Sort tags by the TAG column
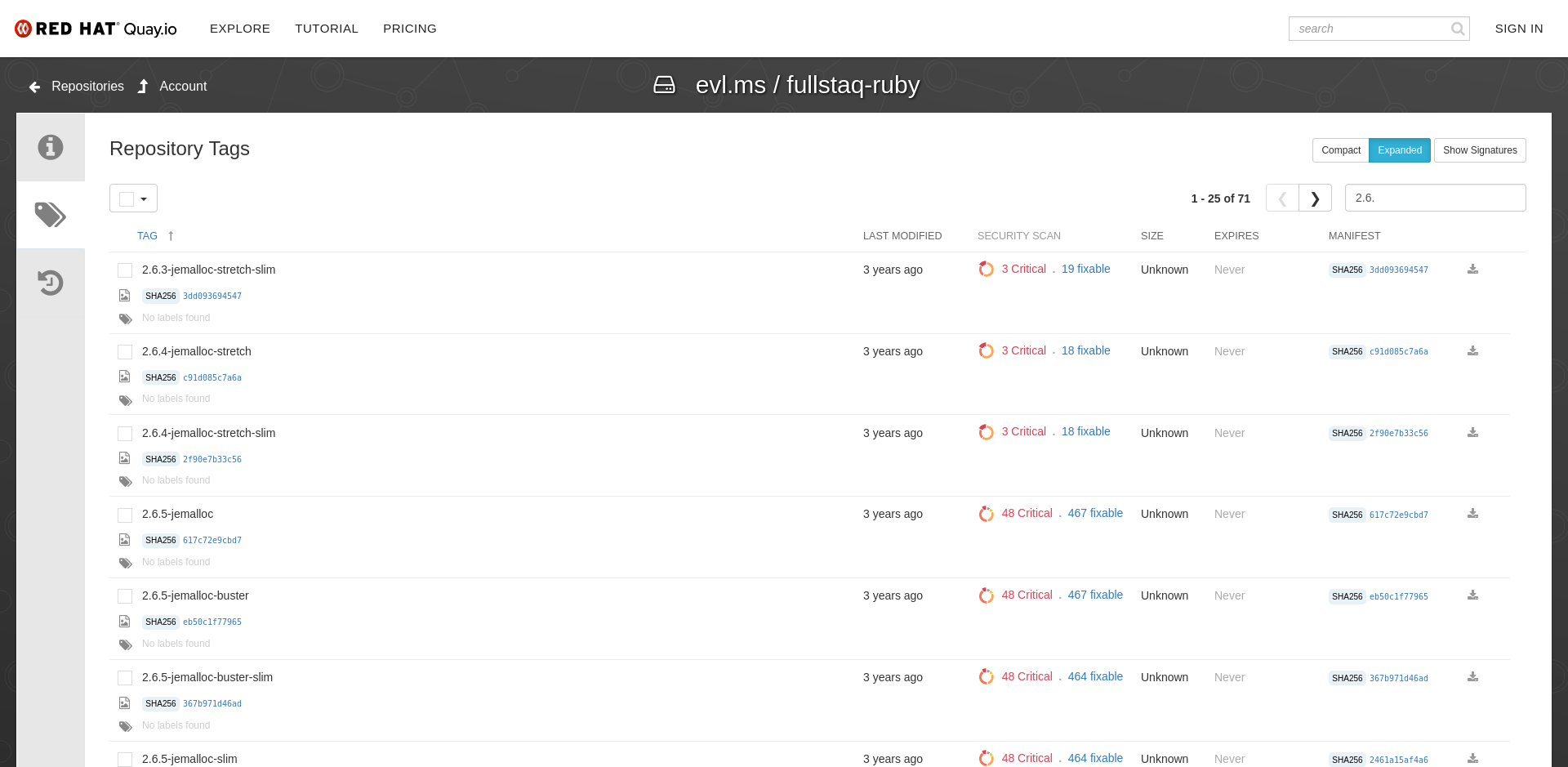1568x767 pixels. 148,236
